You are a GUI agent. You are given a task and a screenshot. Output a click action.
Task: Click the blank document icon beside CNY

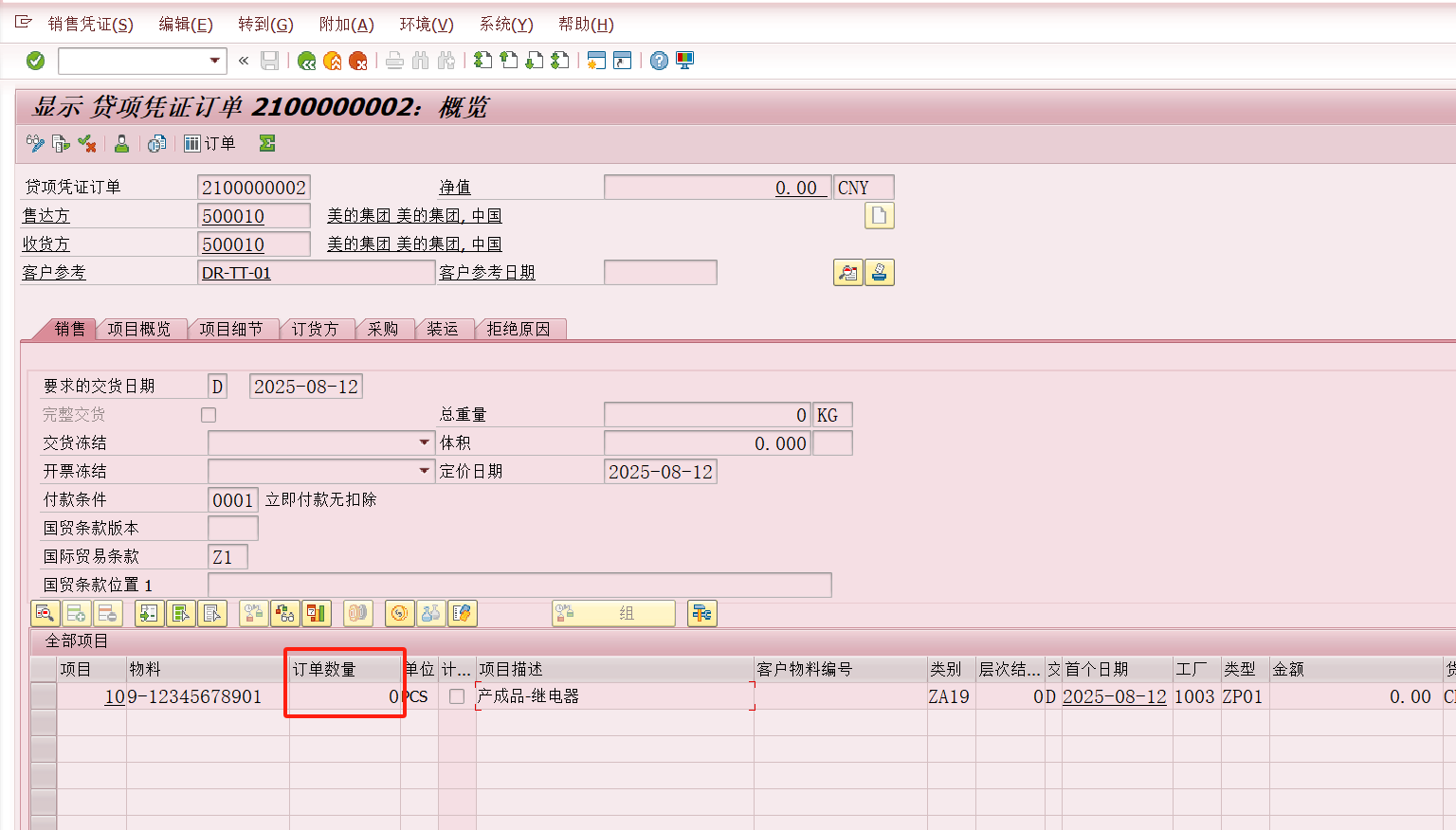[880, 216]
